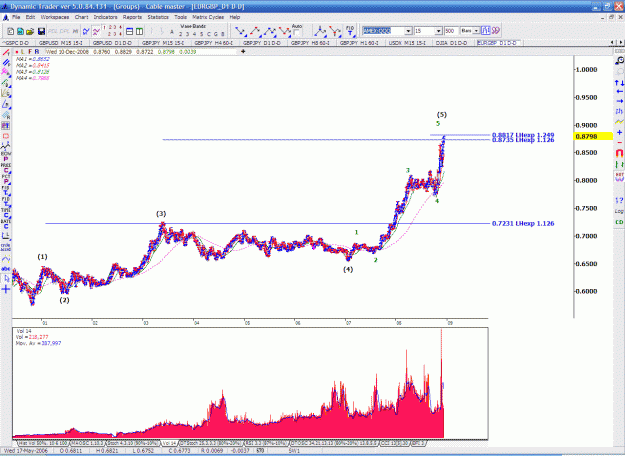Viewport: 625px width, 456px height.
Task: Open the File menu
Action: coord(16,17)
